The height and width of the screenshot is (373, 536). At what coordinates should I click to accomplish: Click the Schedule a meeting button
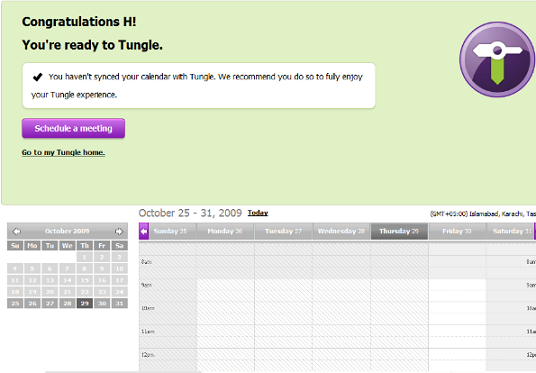pos(73,128)
